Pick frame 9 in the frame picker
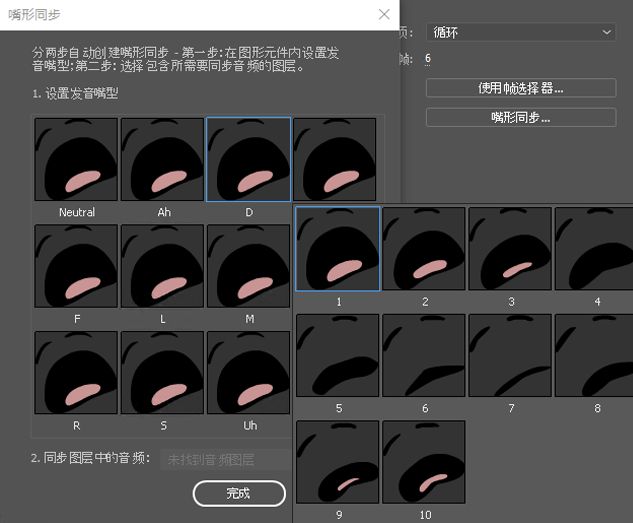This screenshot has height=523, width=633. [x=337, y=462]
